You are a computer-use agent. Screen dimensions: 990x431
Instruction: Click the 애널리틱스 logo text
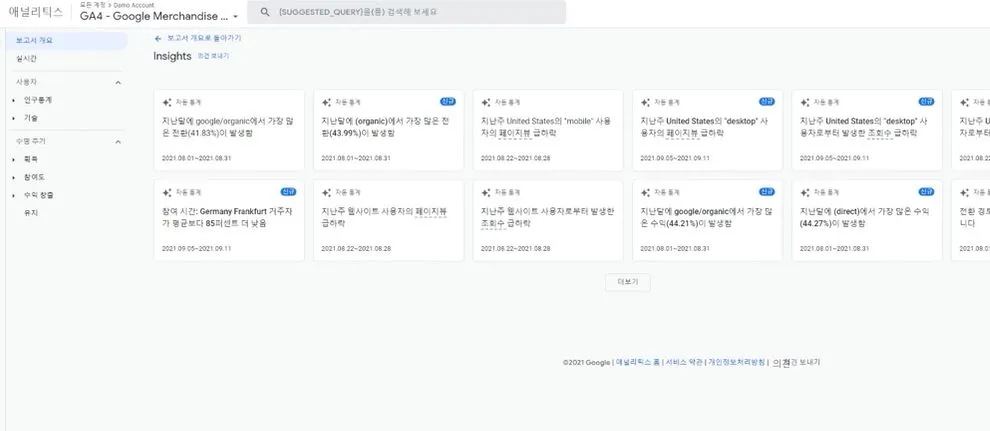(36, 12)
